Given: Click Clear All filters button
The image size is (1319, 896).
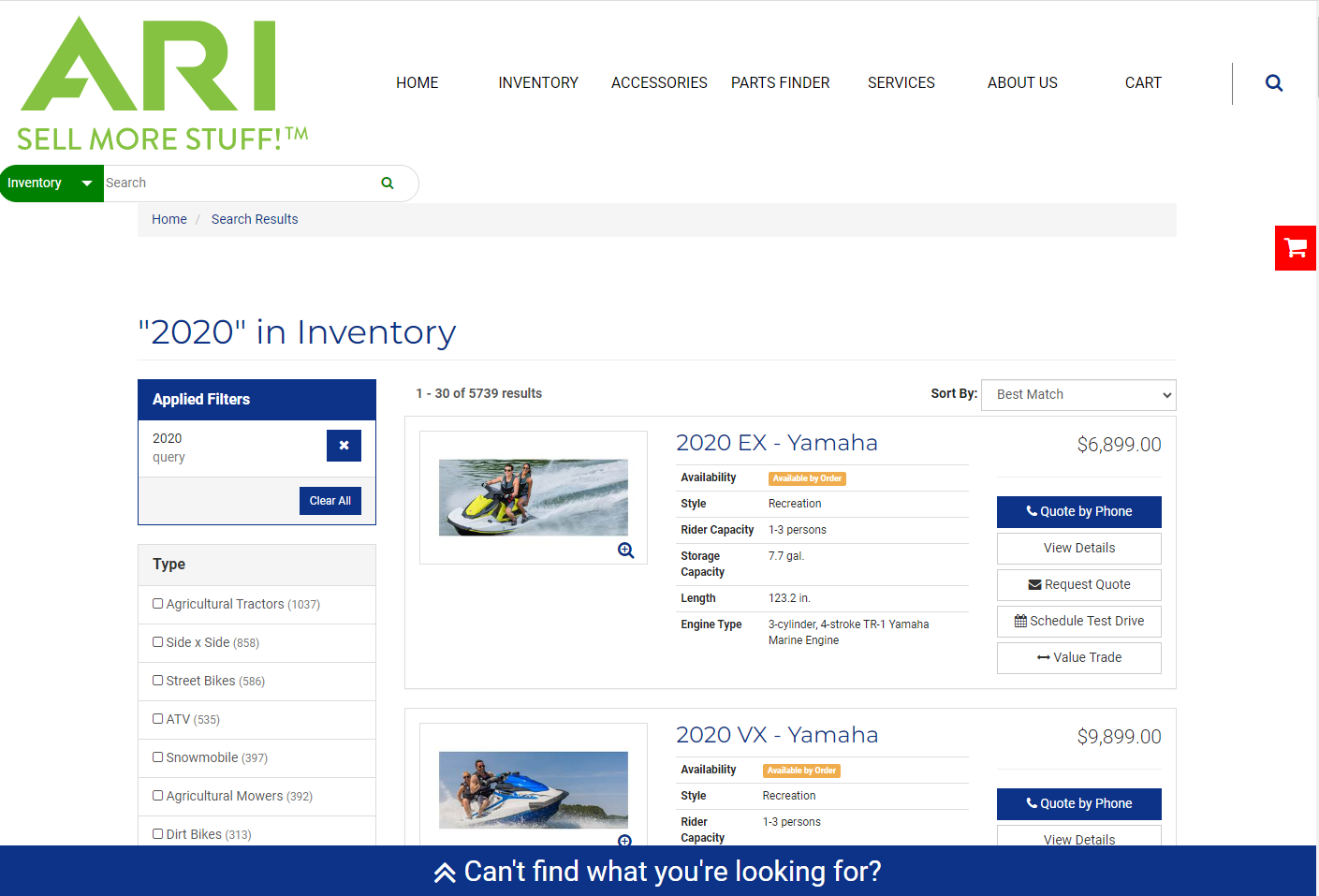Looking at the screenshot, I should pos(330,501).
